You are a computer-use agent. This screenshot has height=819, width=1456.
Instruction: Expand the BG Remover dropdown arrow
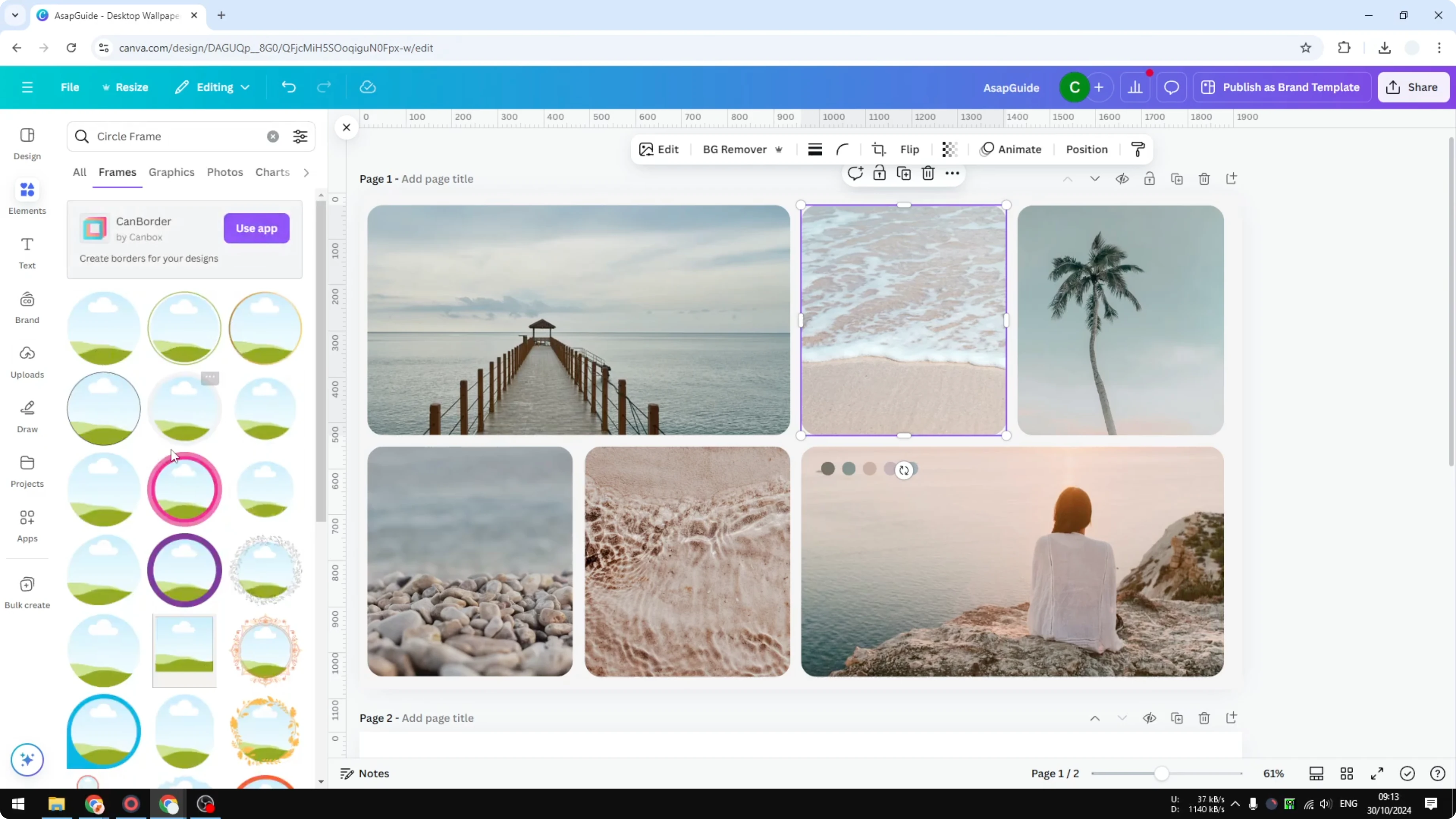tap(779, 149)
